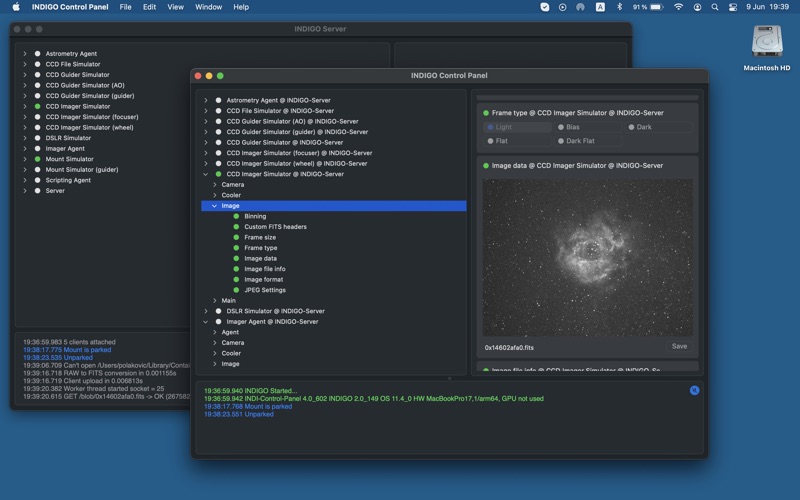Click the blue round button in the log panel corner
This screenshot has height=500, width=800.
pos(694,390)
